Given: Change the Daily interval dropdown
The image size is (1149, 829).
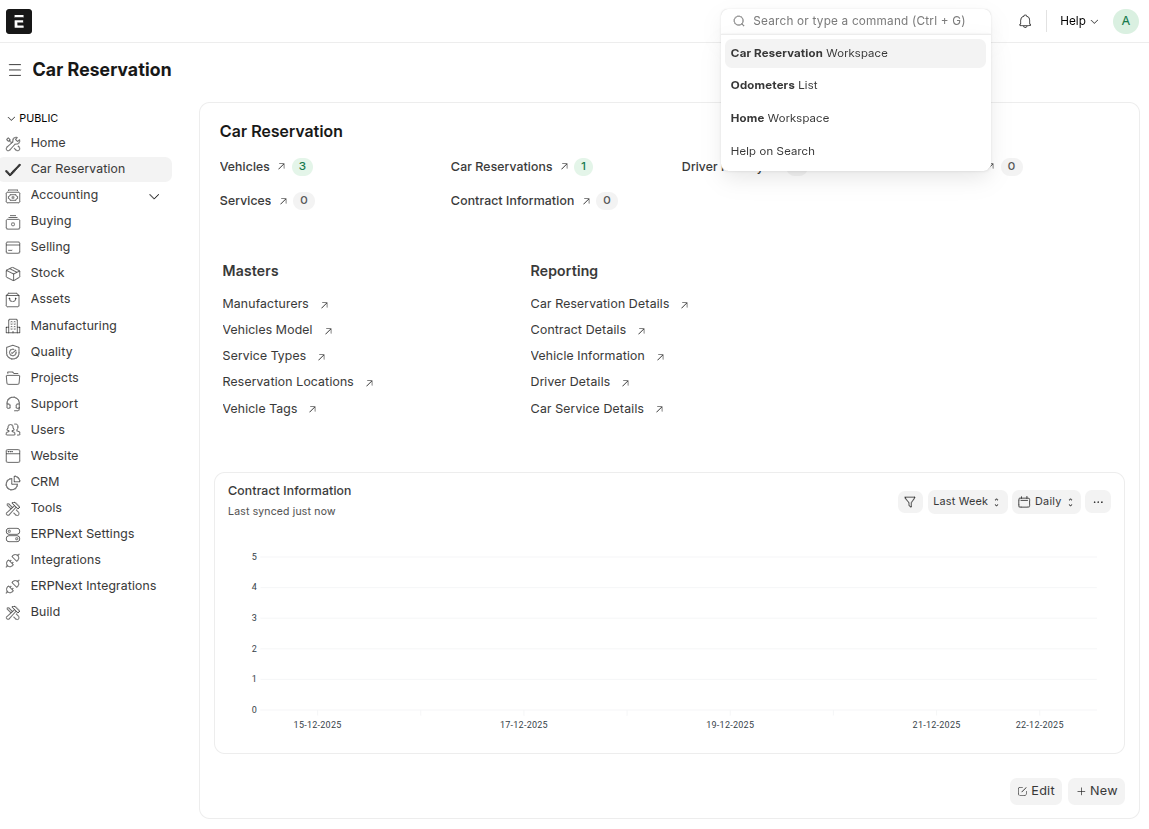Looking at the screenshot, I should 1046,502.
